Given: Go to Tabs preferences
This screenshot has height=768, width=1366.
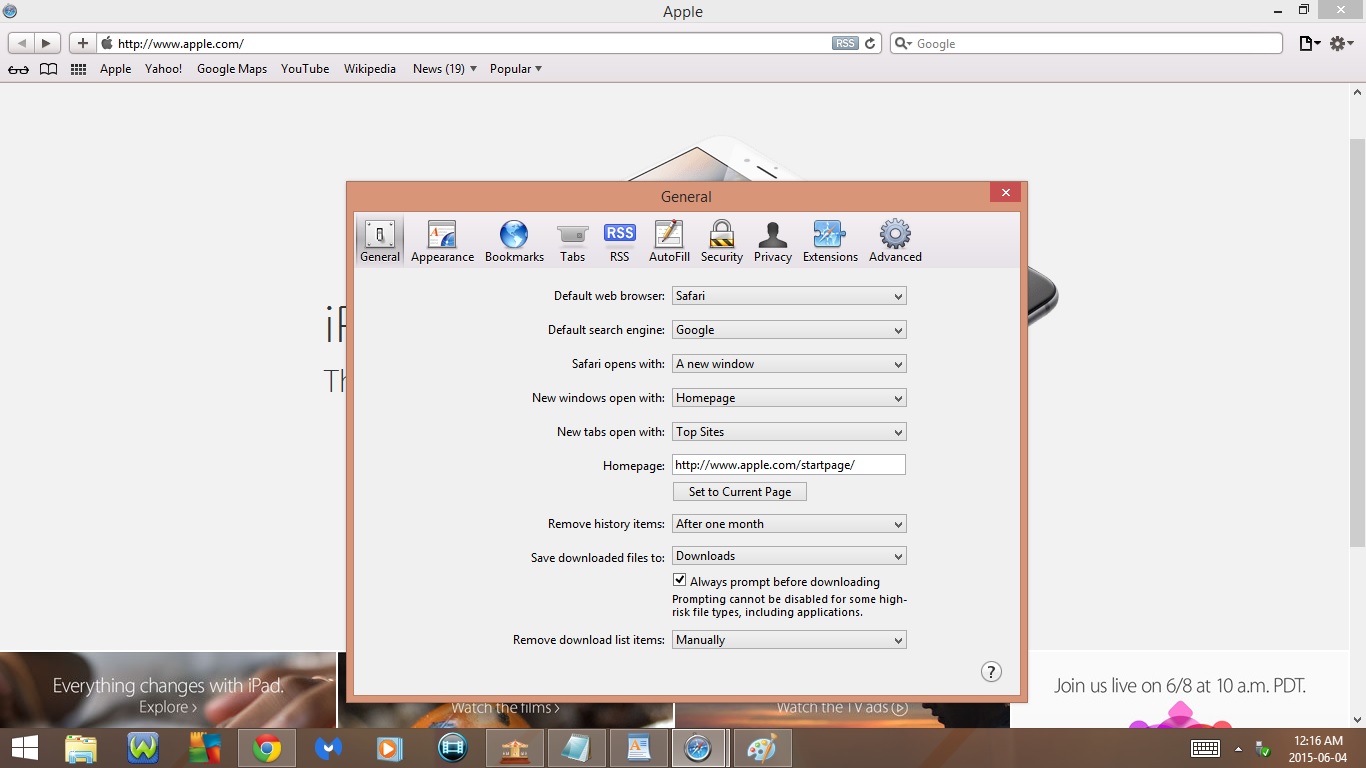Looking at the screenshot, I should coord(572,242).
